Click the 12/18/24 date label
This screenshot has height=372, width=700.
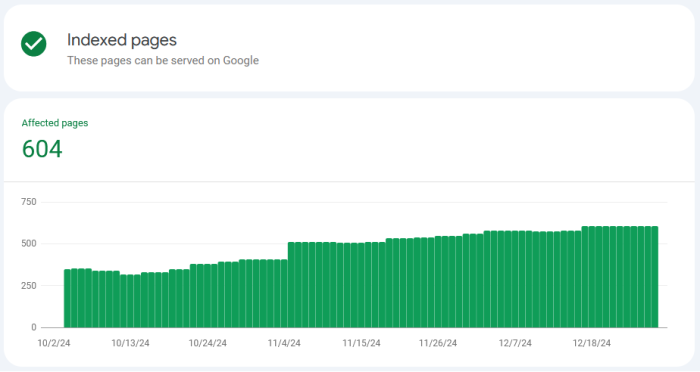pos(592,343)
